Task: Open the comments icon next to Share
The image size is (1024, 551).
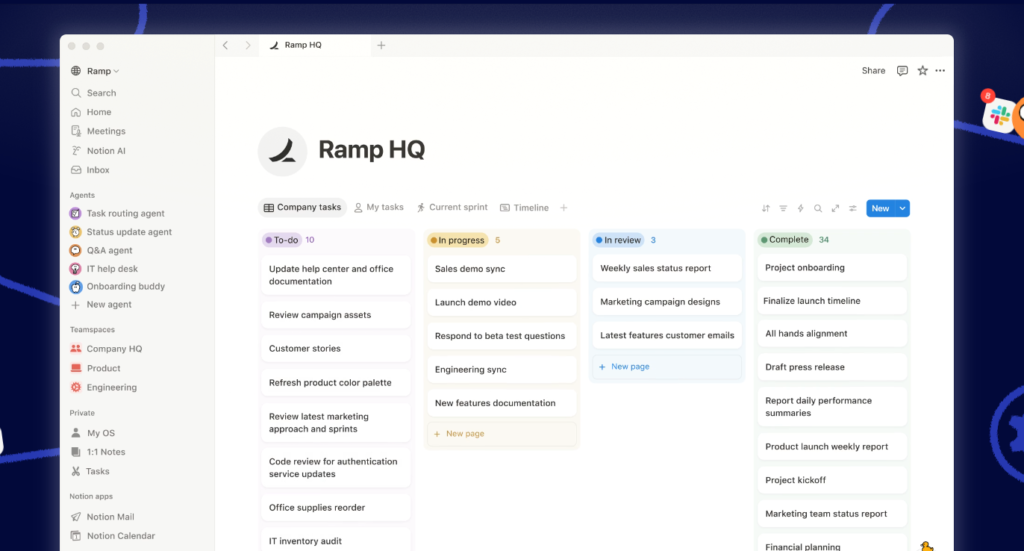Action: 902,71
